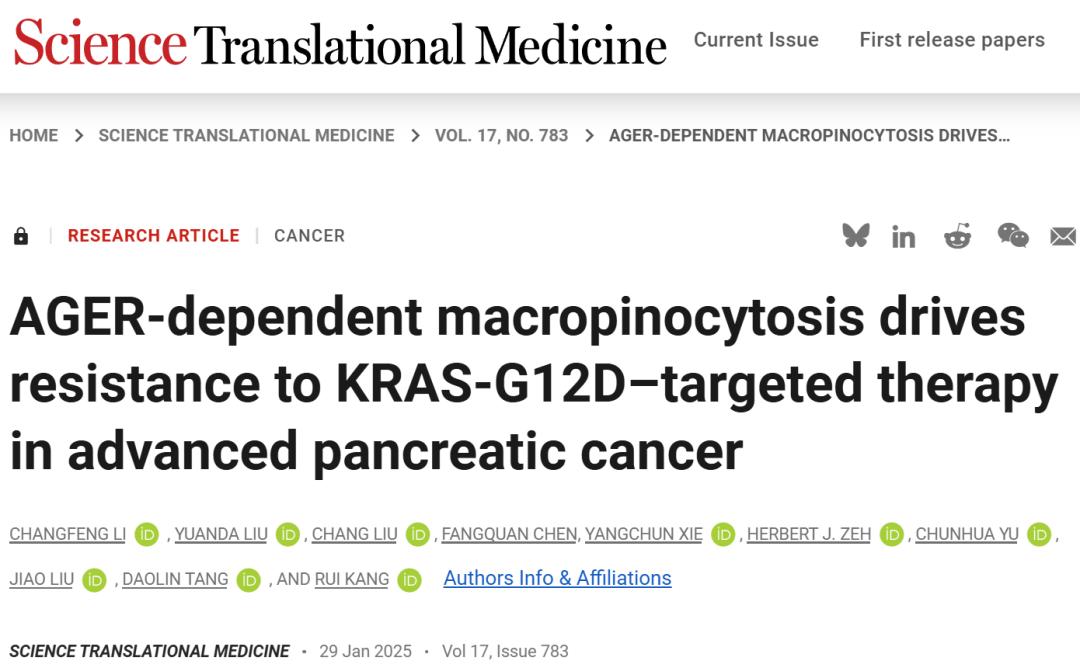Click the Science Translational Medicine logo
Screen dimensions: 1080x668
click(340, 43)
